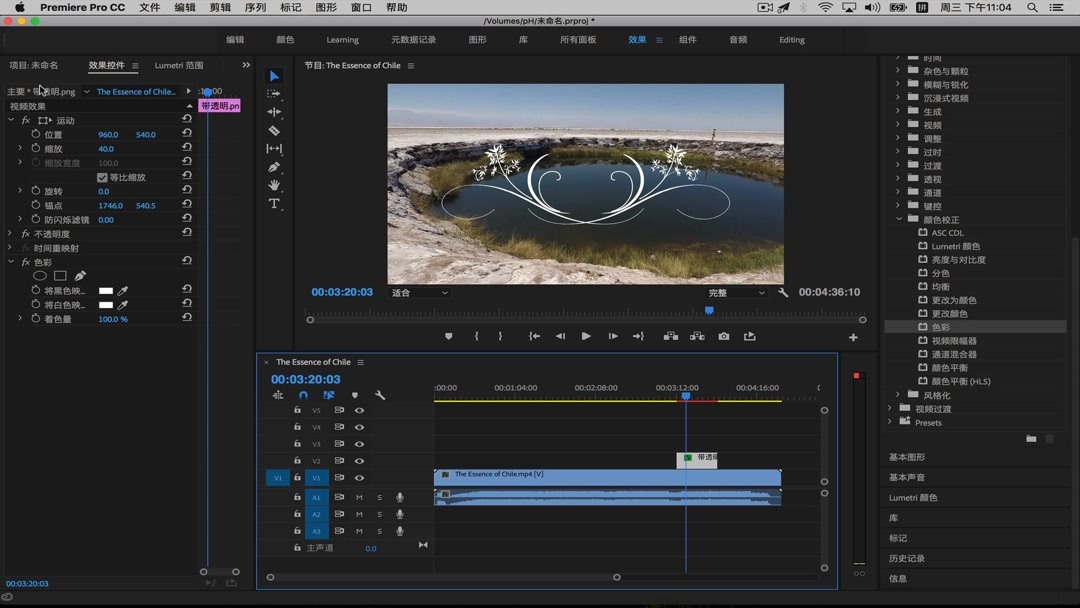Select the Pen tool in toolbar

tap(274, 167)
